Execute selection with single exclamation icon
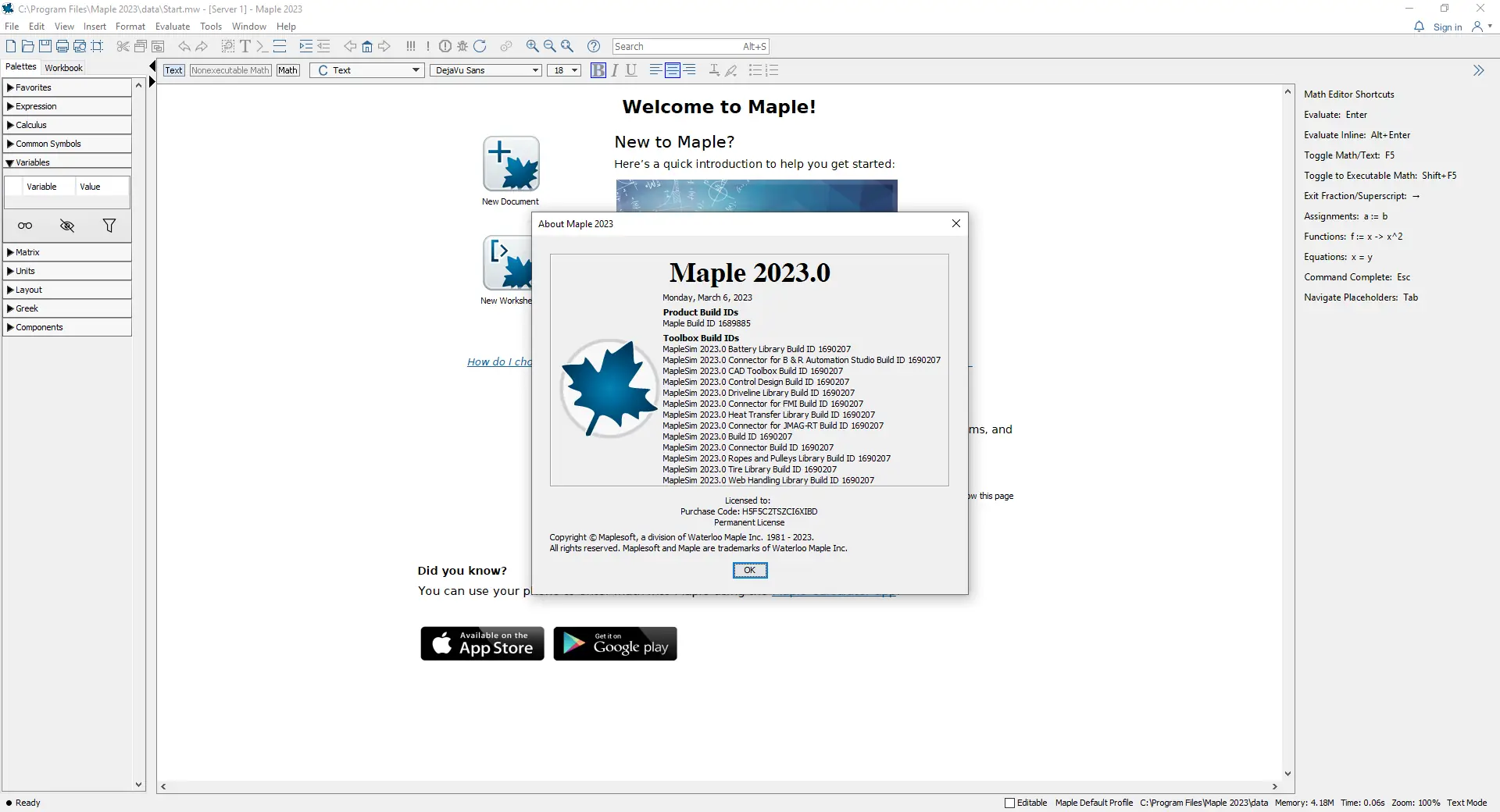The height and width of the screenshot is (812, 1500). pyautogui.click(x=428, y=47)
